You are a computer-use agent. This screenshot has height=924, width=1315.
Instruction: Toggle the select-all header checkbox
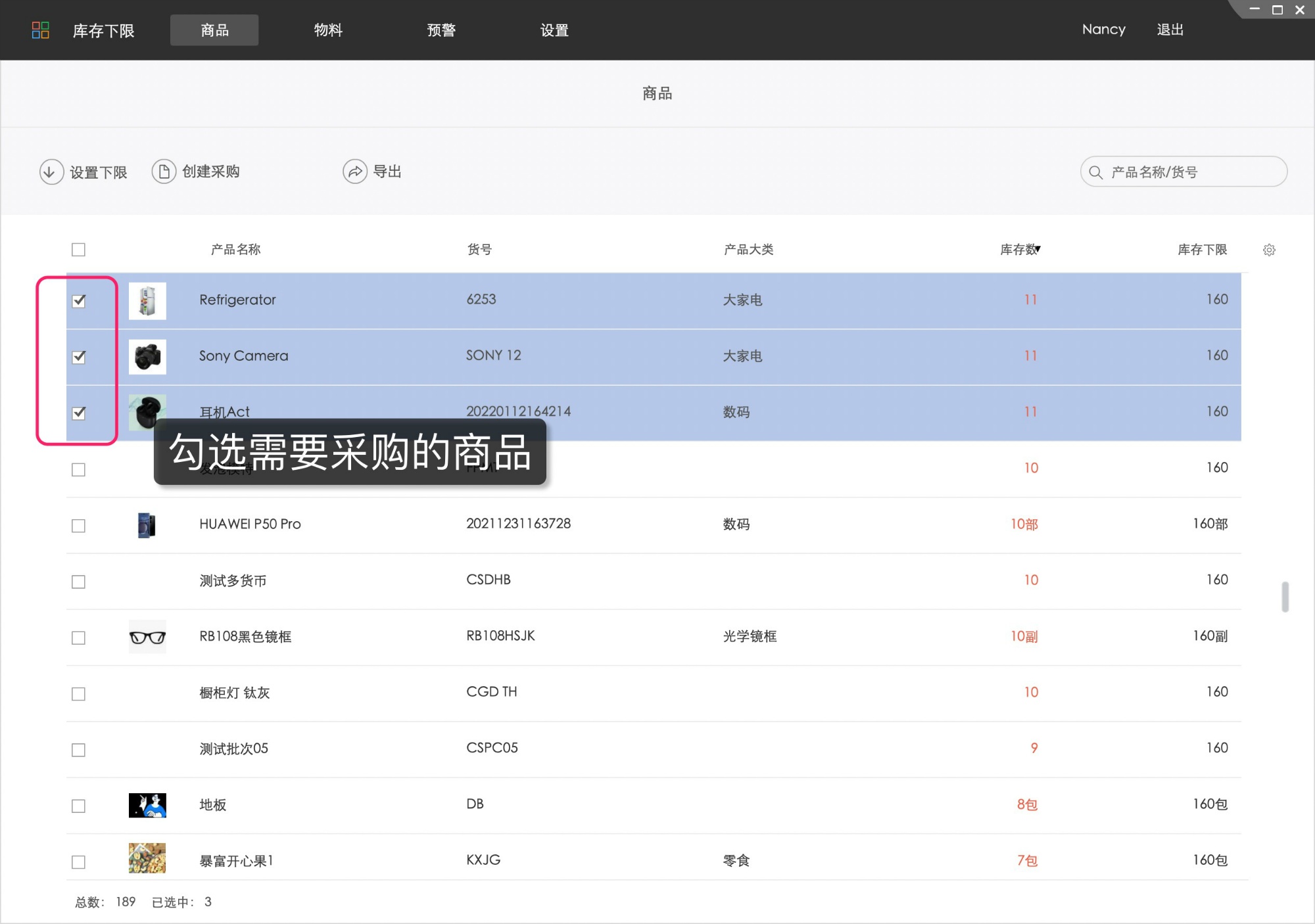click(x=79, y=250)
